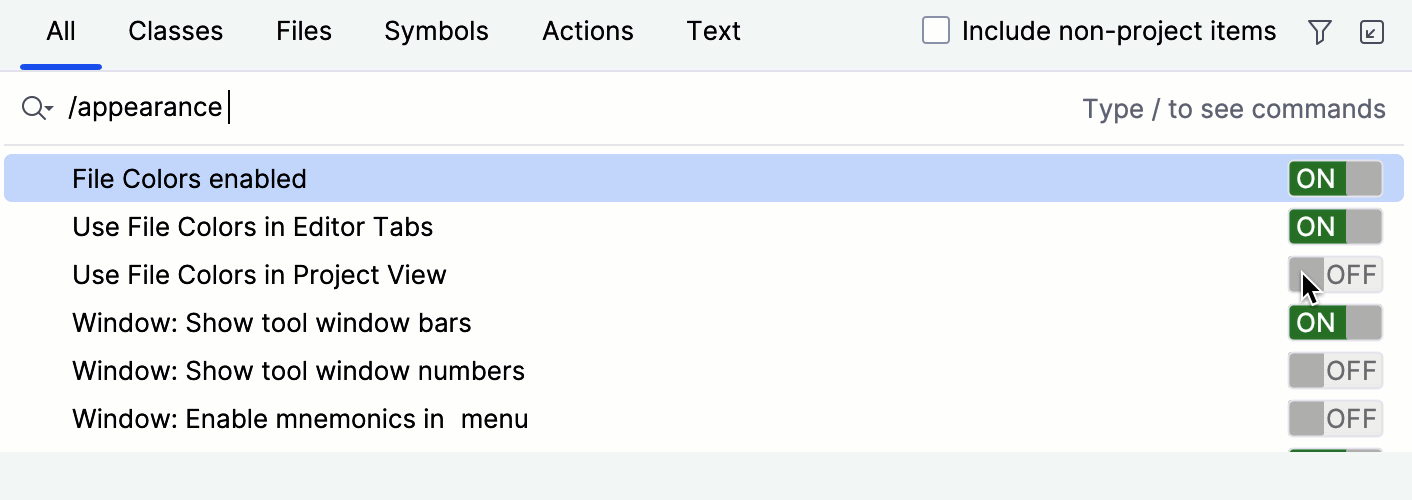The image size is (1412, 500).
Task: Select the All tab
Action: pos(61,32)
